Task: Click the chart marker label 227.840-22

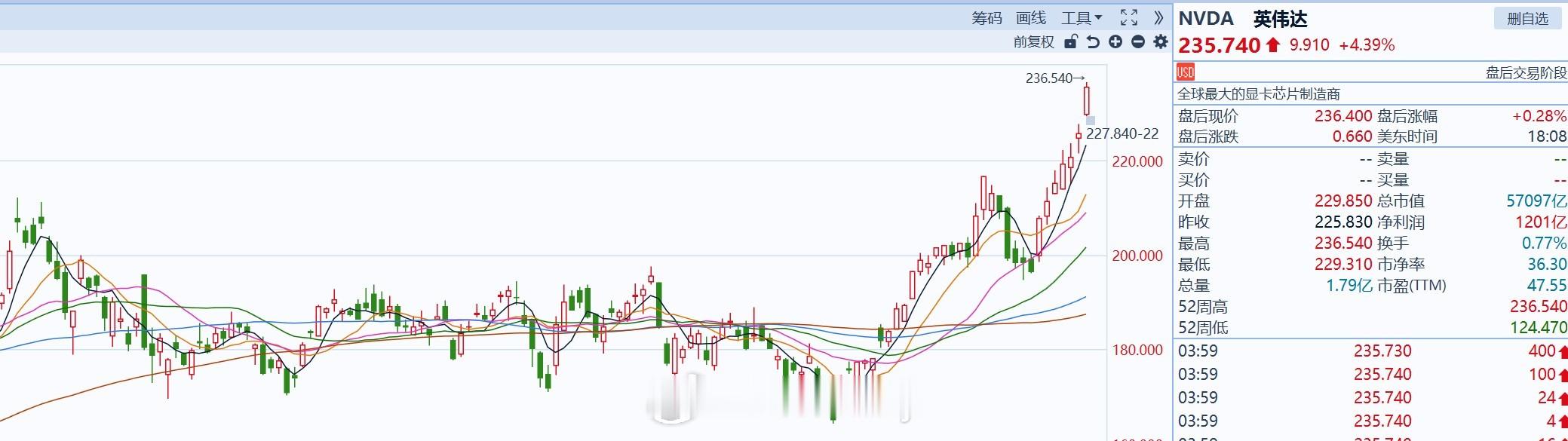Action: pos(1122,134)
